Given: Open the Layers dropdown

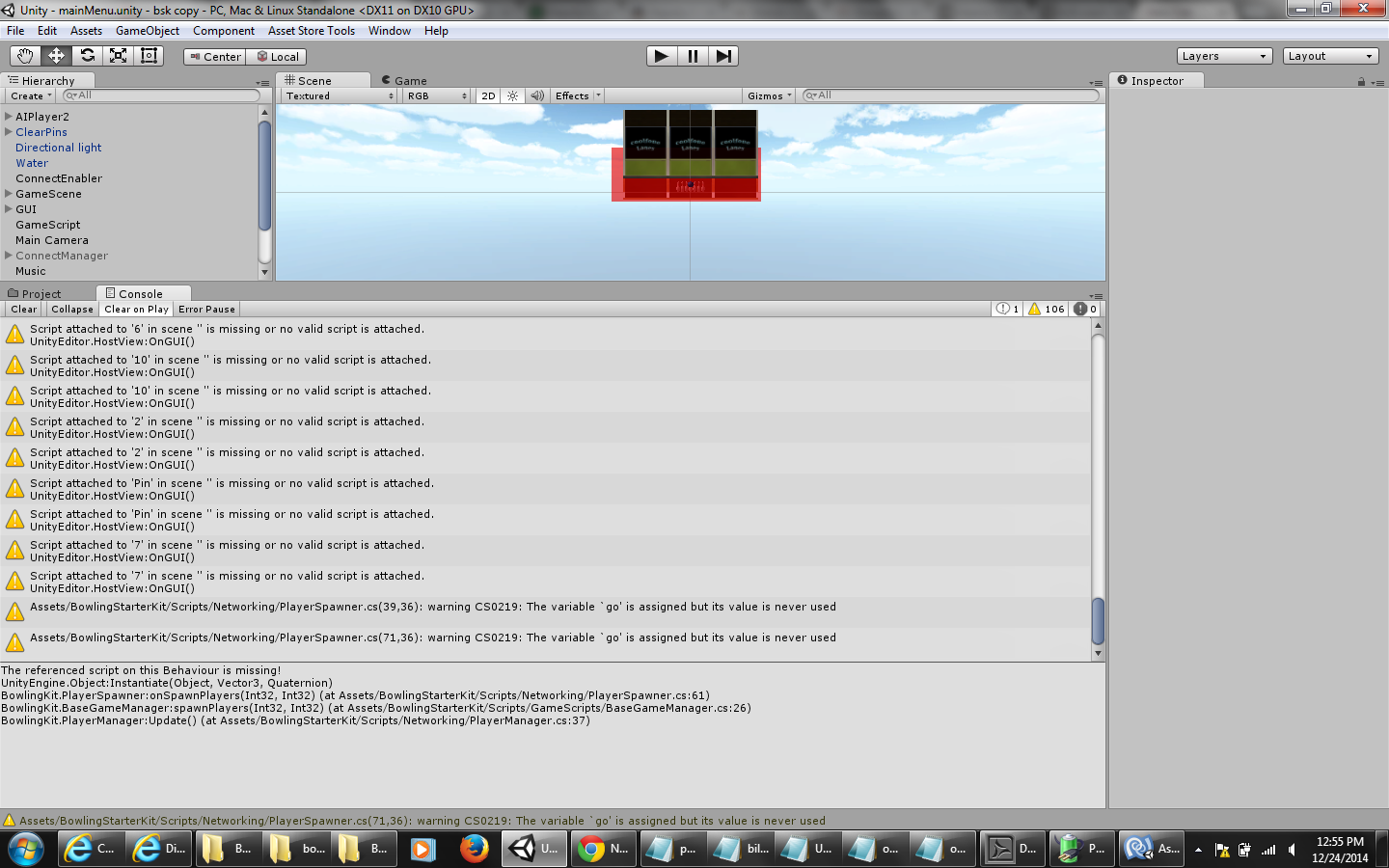Looking at the screenshot, I should pyautogui.click(x=1223, y=55).
